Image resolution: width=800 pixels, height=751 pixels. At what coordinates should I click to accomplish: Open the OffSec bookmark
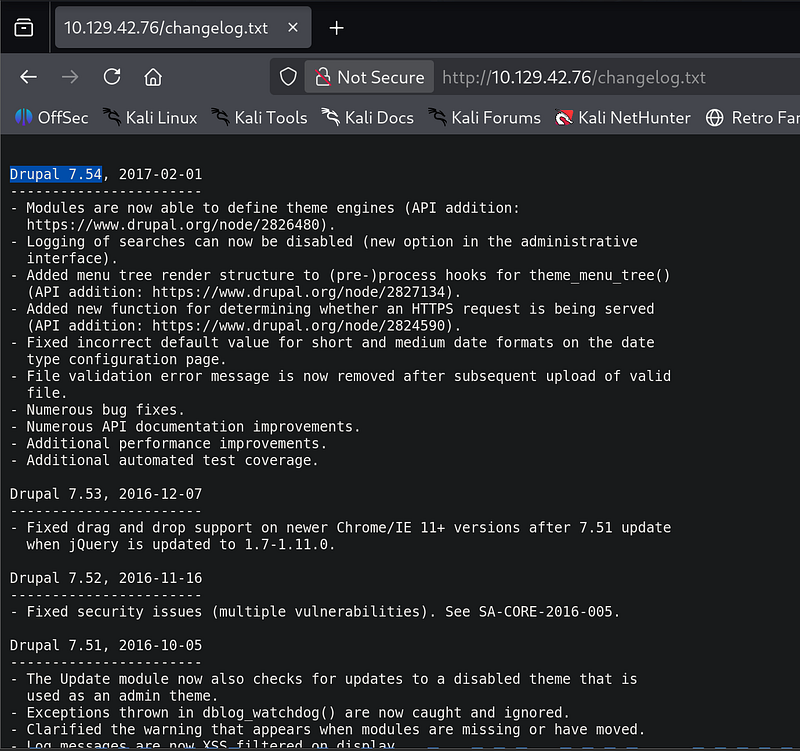click(51, 118)
